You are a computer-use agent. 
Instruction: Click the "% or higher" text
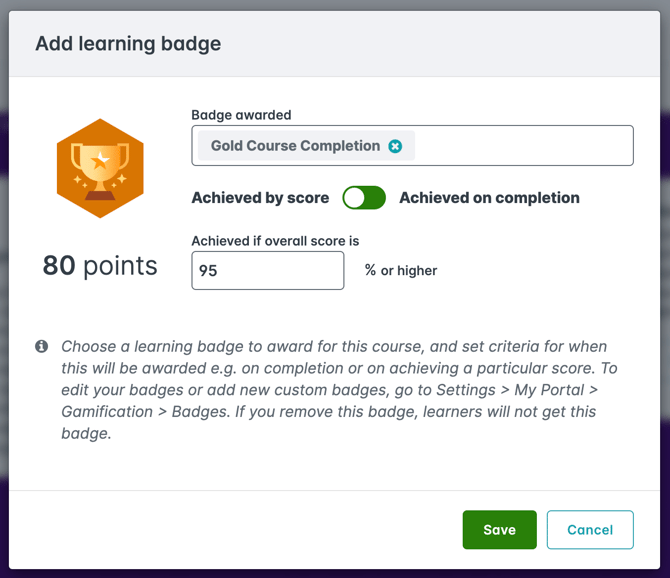click(x=401, y=271)
